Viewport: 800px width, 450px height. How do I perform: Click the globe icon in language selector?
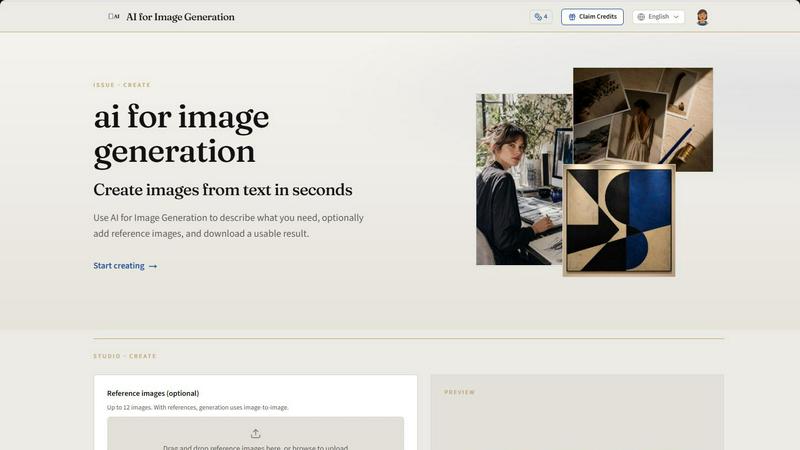coord(641,17)
